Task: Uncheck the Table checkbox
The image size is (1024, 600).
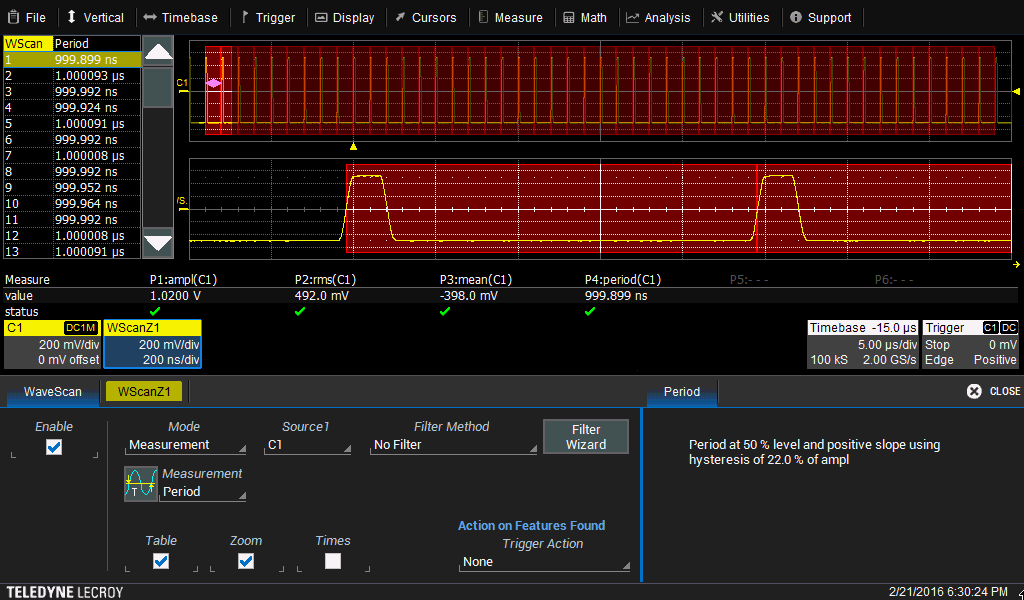Action: coord(160,561)
